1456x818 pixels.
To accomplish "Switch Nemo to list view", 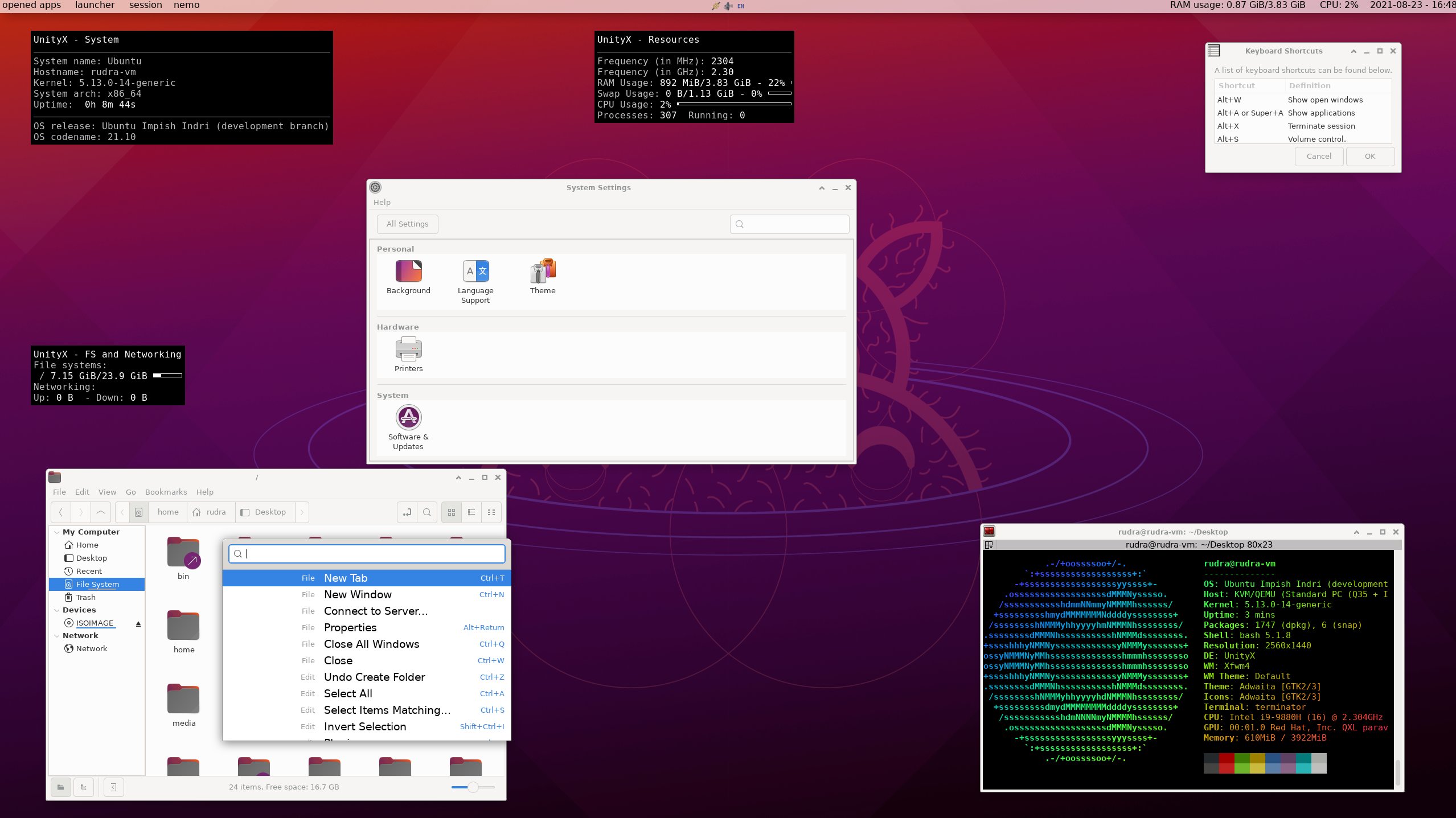I will (x=471, y=512).
